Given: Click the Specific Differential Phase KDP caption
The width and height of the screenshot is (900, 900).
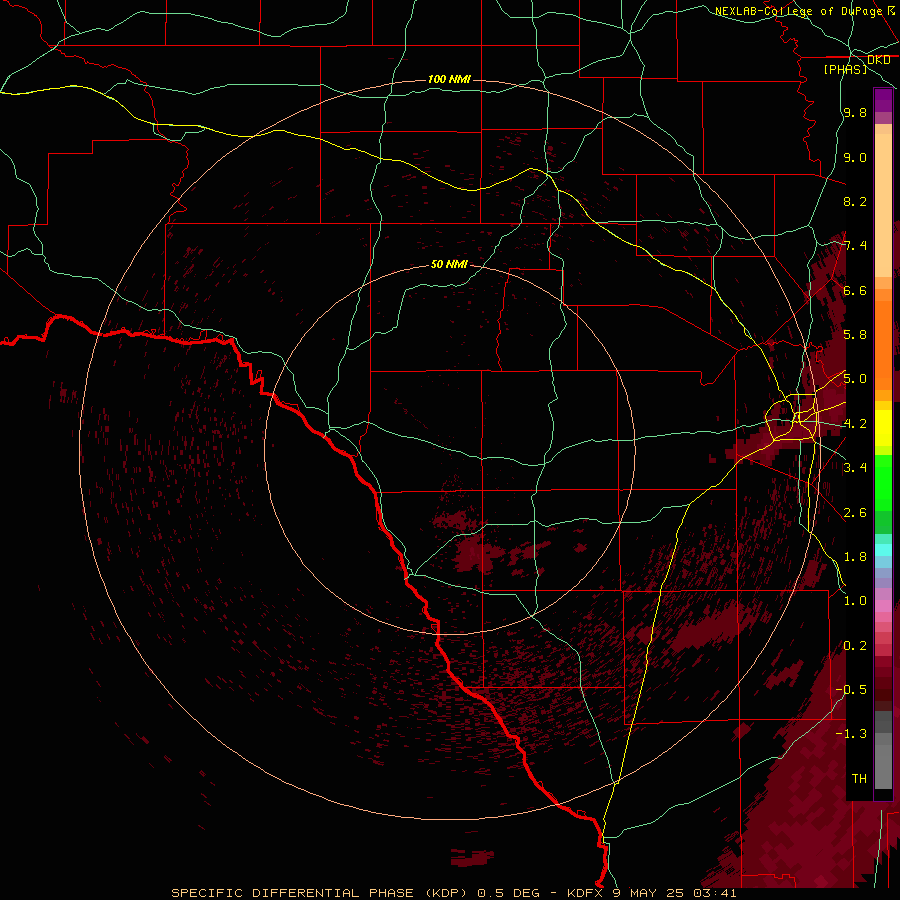Looking at the screenshot, I should click(454, 893).
